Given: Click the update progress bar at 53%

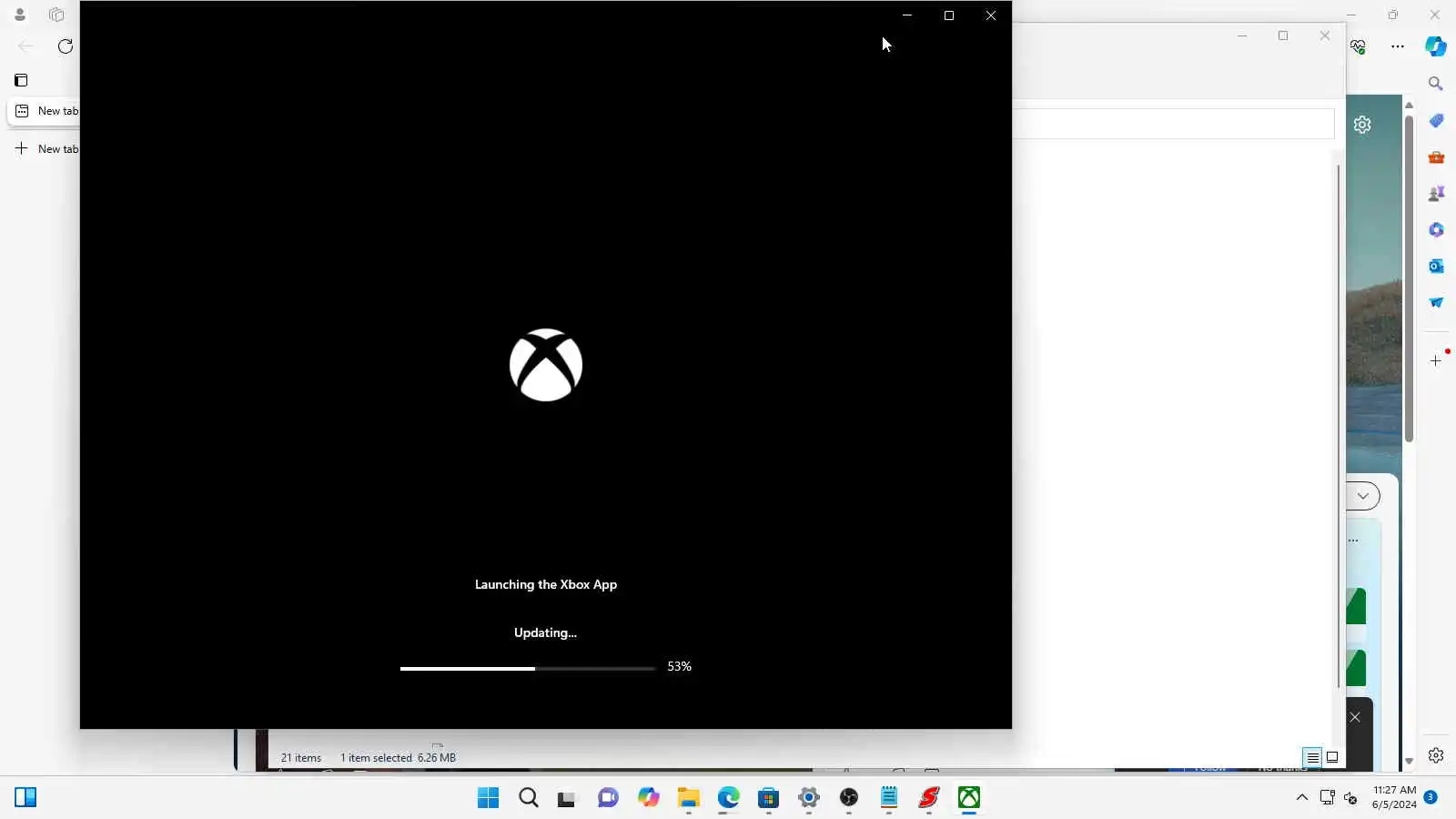Looking at the screenshot, I should pos(528,668).
